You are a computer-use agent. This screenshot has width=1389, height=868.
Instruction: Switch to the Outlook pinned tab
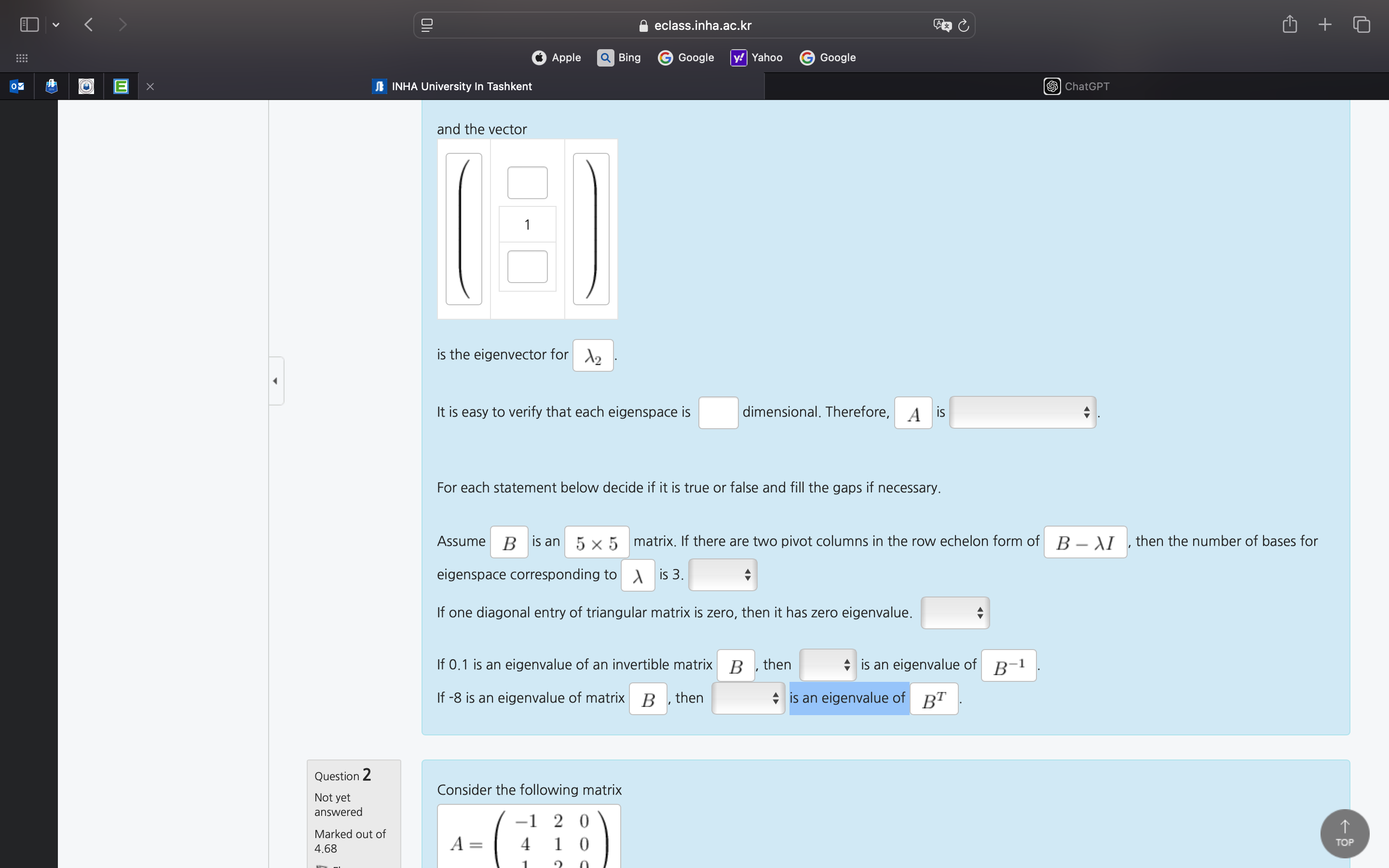coord(17,86)
